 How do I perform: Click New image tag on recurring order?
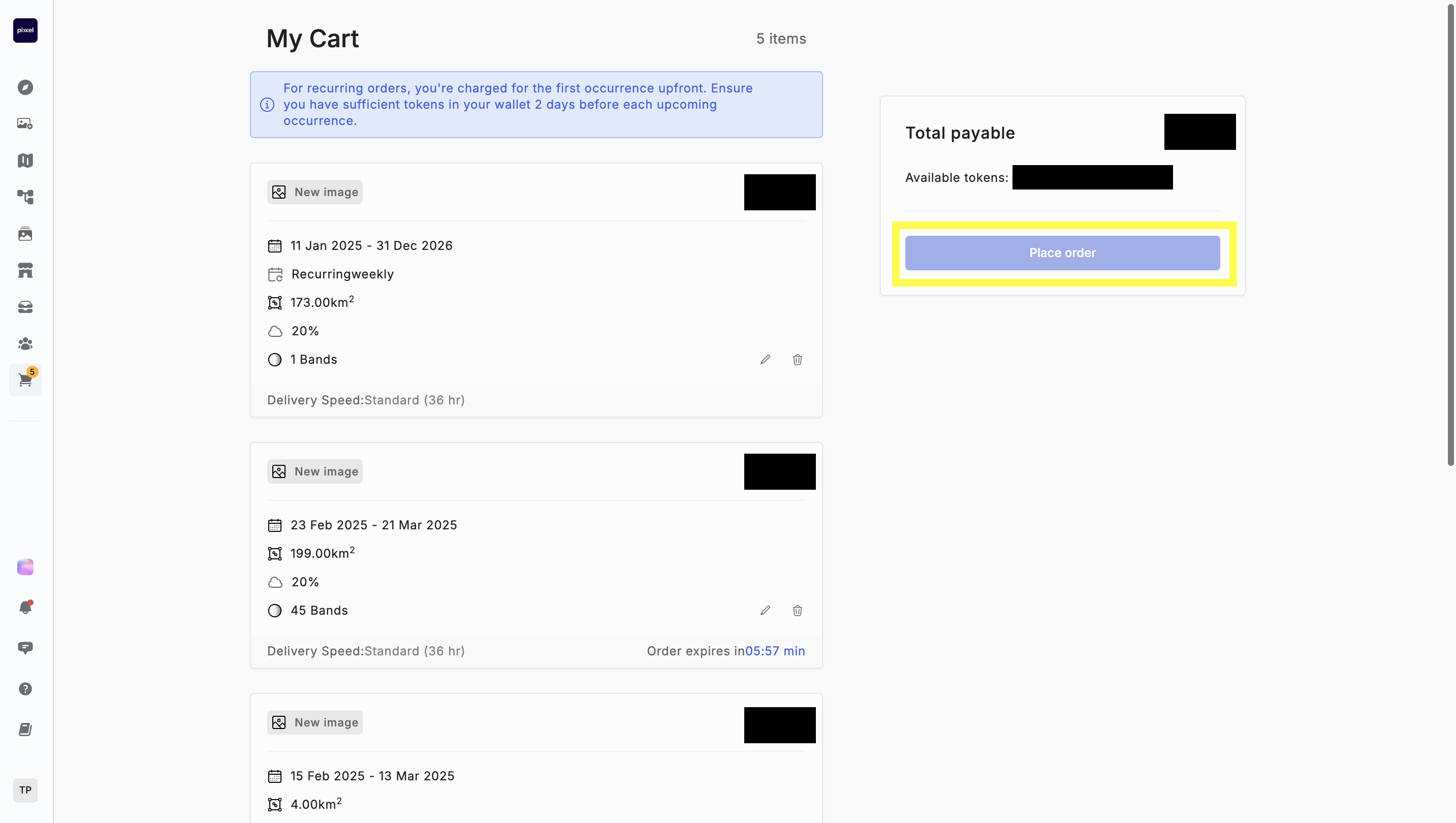315,192
